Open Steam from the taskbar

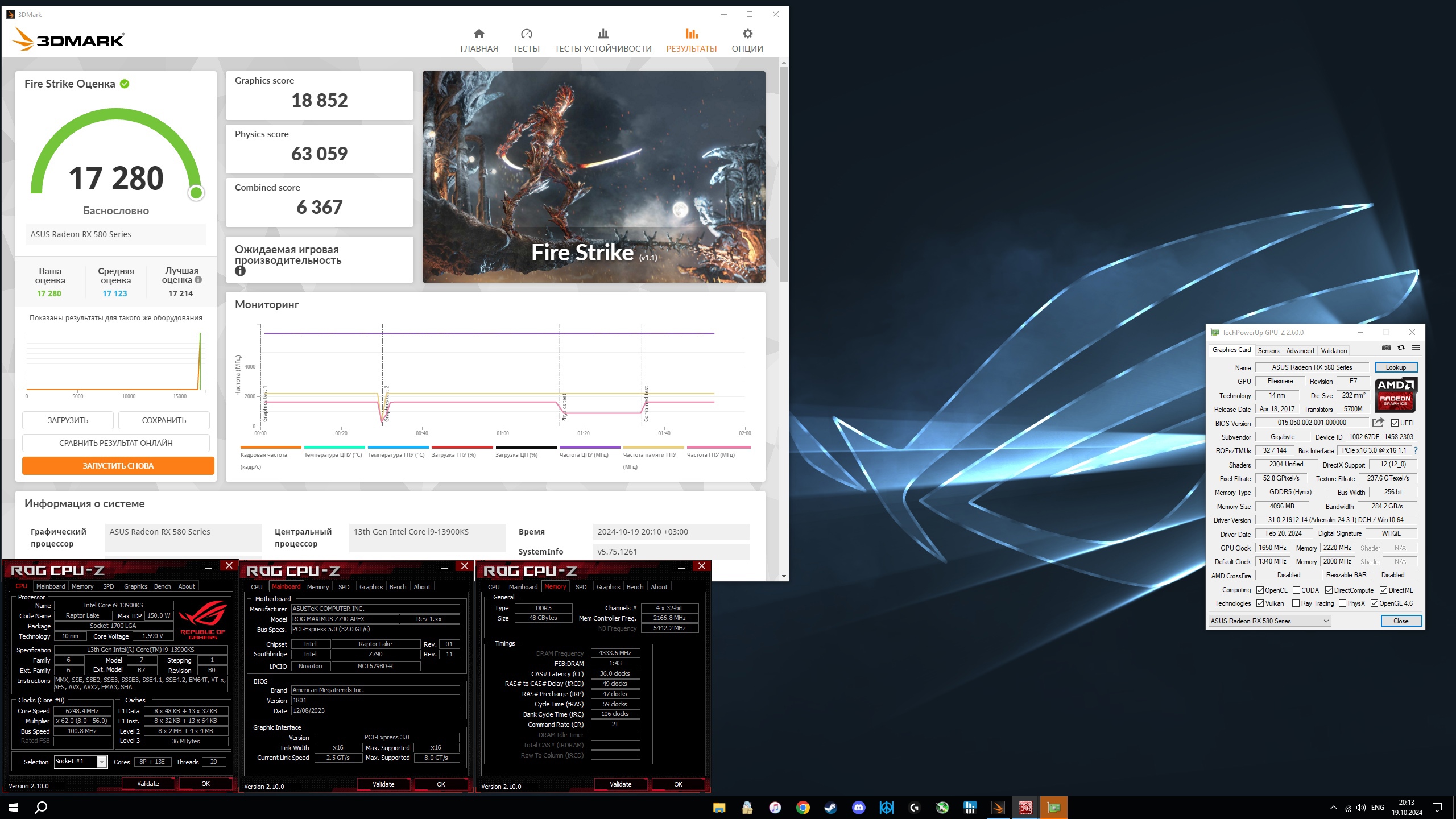point(830,808)
